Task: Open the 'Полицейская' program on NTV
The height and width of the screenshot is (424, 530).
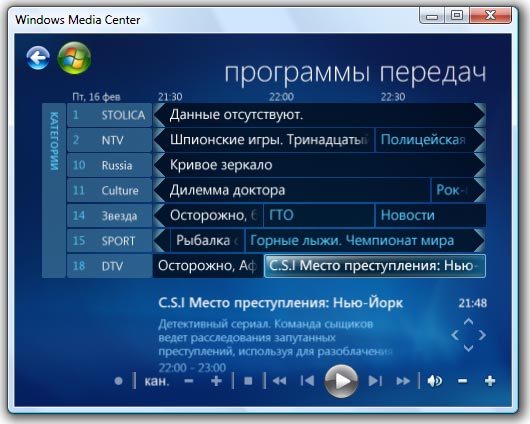Action: [430, 140]
